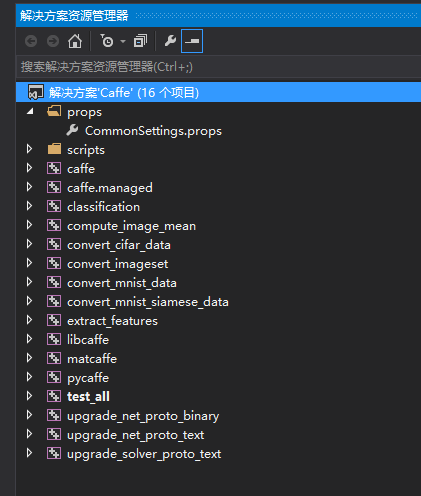
Task: Click the Collapse All icon
Action: click(x=140, y=41)
